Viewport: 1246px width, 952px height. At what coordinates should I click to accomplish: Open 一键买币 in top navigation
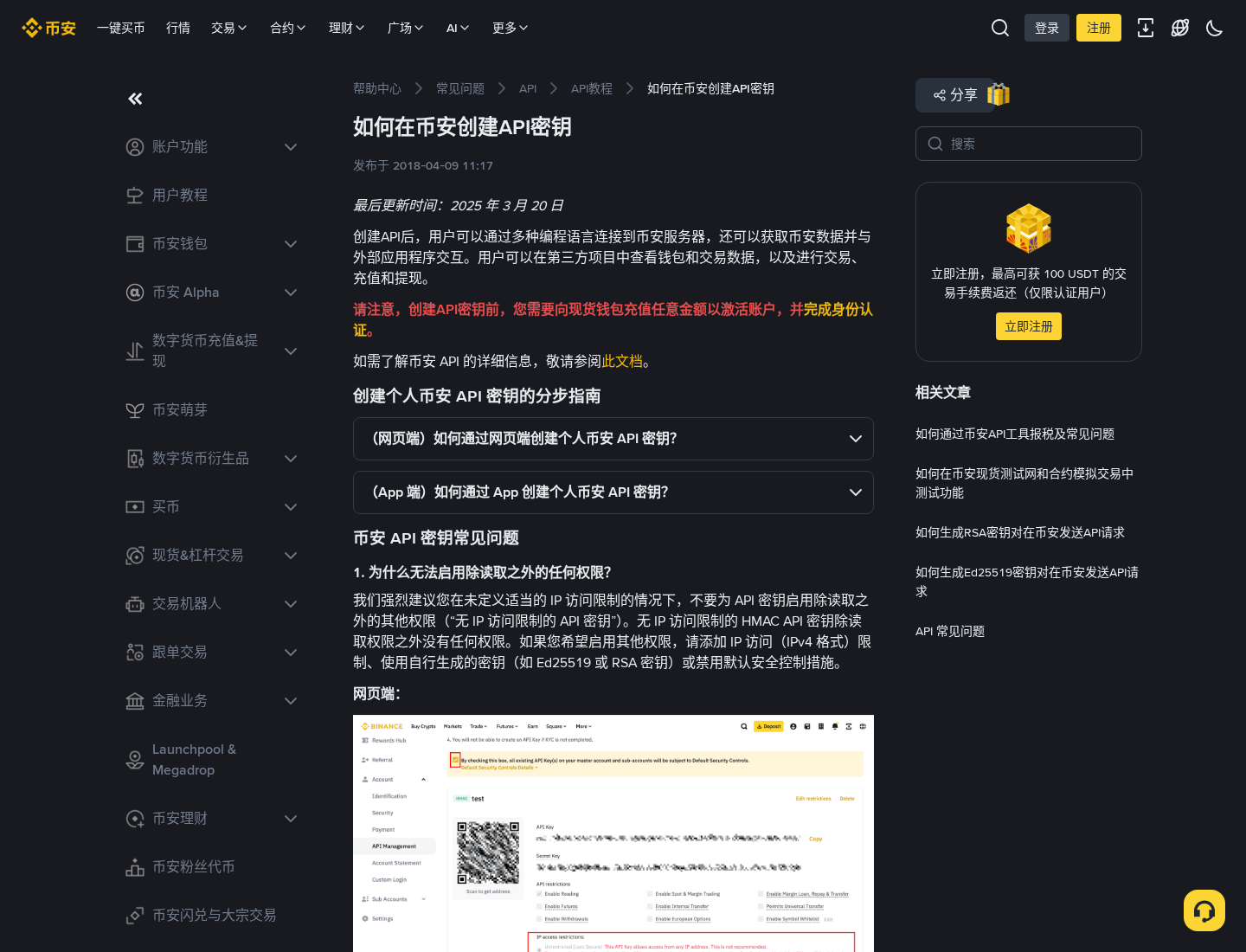(x=121, y=28)
